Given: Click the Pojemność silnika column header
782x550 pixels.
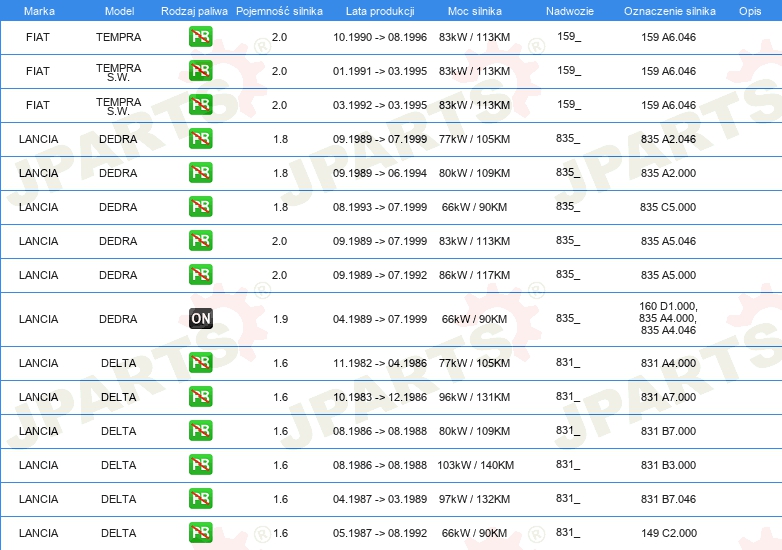Looking at the screenshot, I should 279,11.
